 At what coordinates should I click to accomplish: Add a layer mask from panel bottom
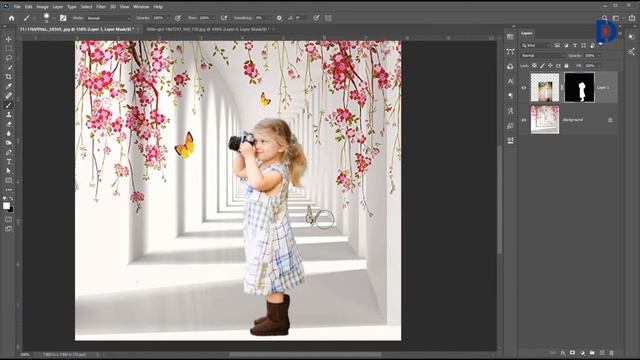573,353
